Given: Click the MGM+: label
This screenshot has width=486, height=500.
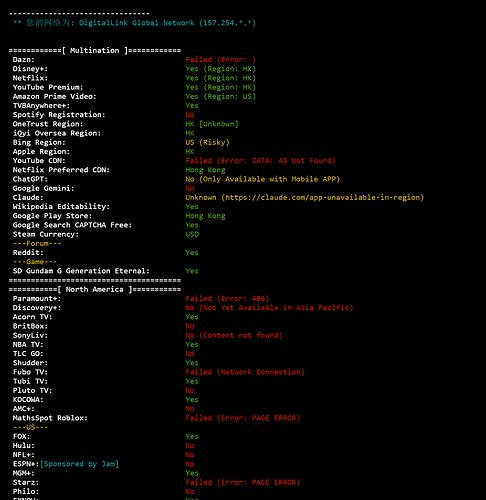Looking at the screenshot, I should [x=24, y=473].
